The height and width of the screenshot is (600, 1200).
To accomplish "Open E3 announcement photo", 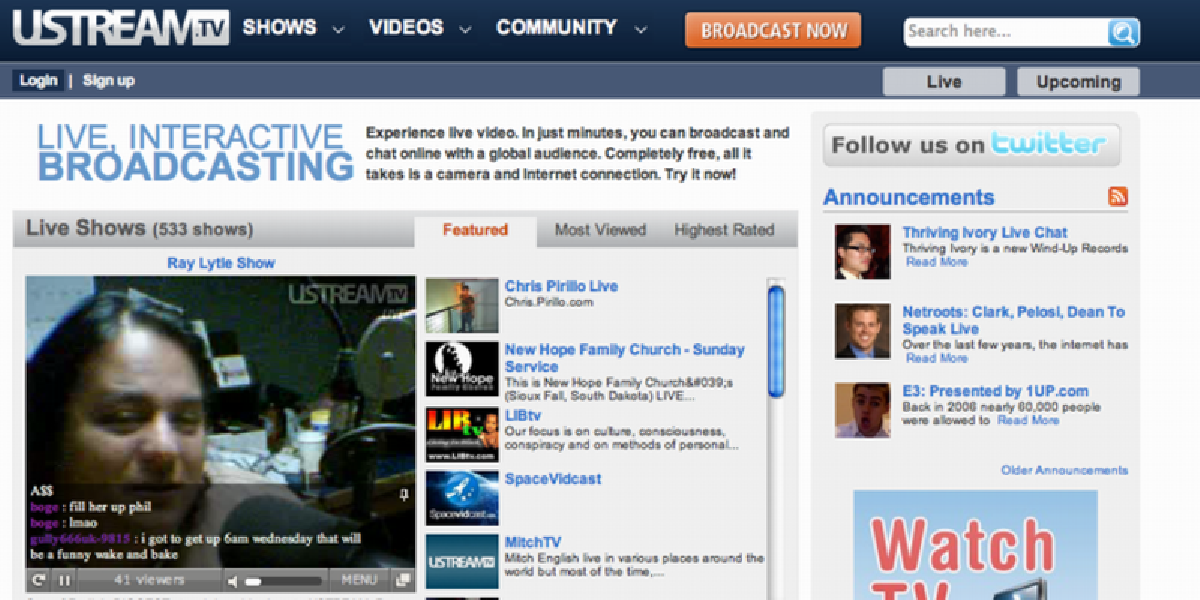I will 862,410.
